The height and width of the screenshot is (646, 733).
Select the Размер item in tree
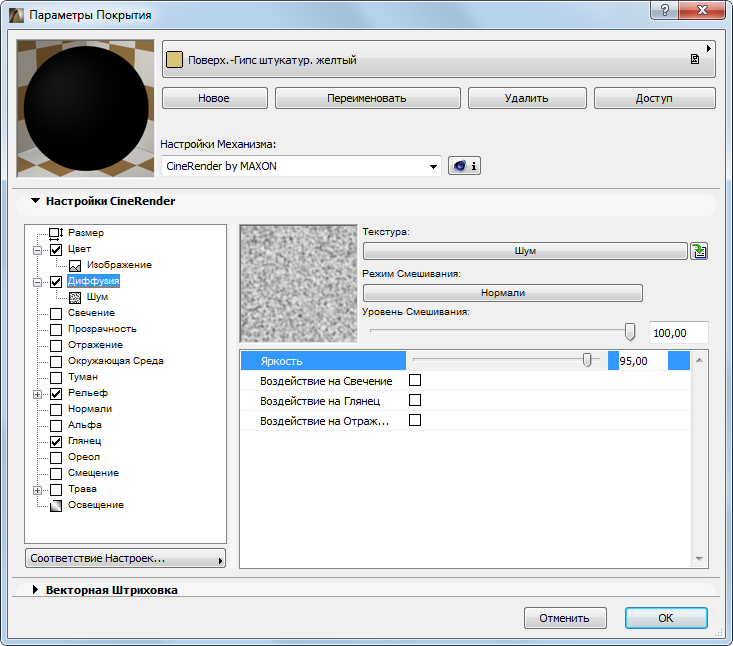(x=86, y=233)
